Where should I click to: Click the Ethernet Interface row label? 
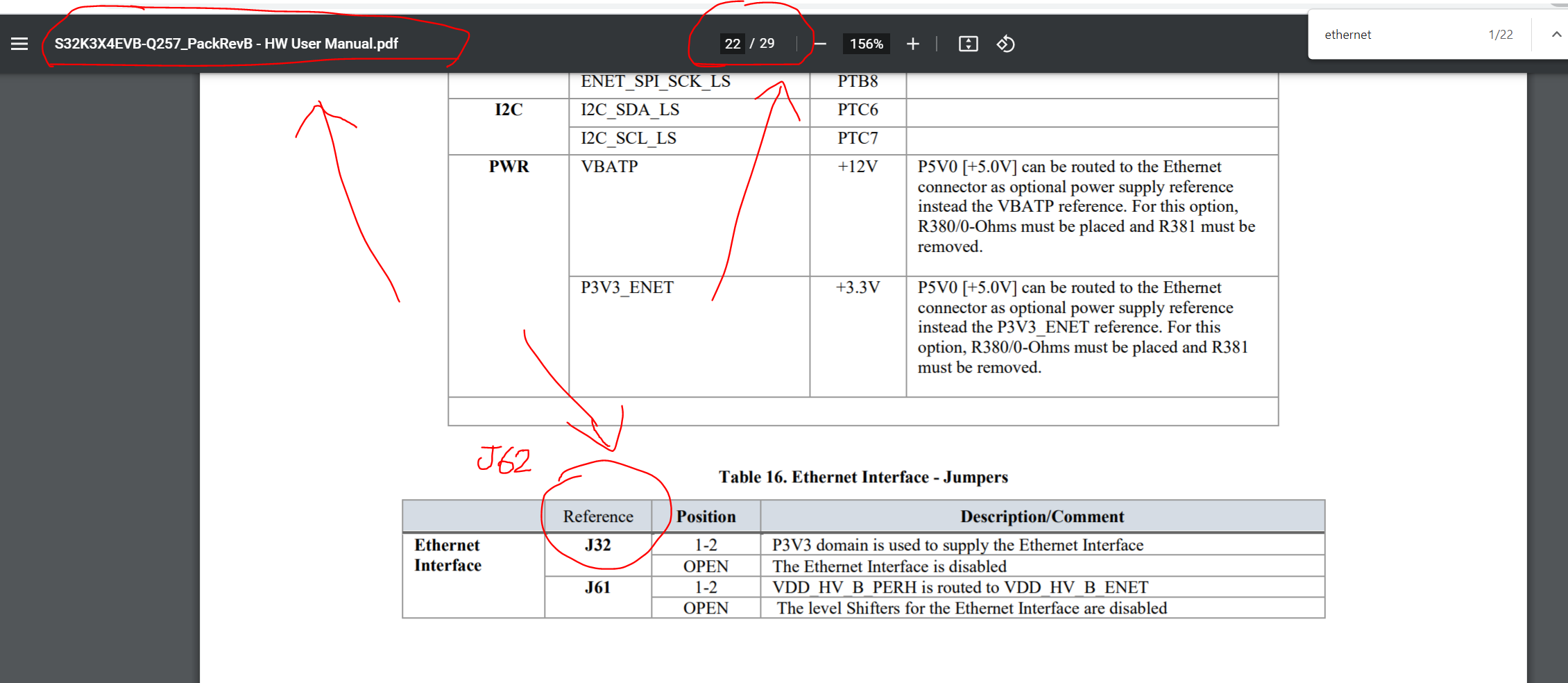(x=447, y=555)
